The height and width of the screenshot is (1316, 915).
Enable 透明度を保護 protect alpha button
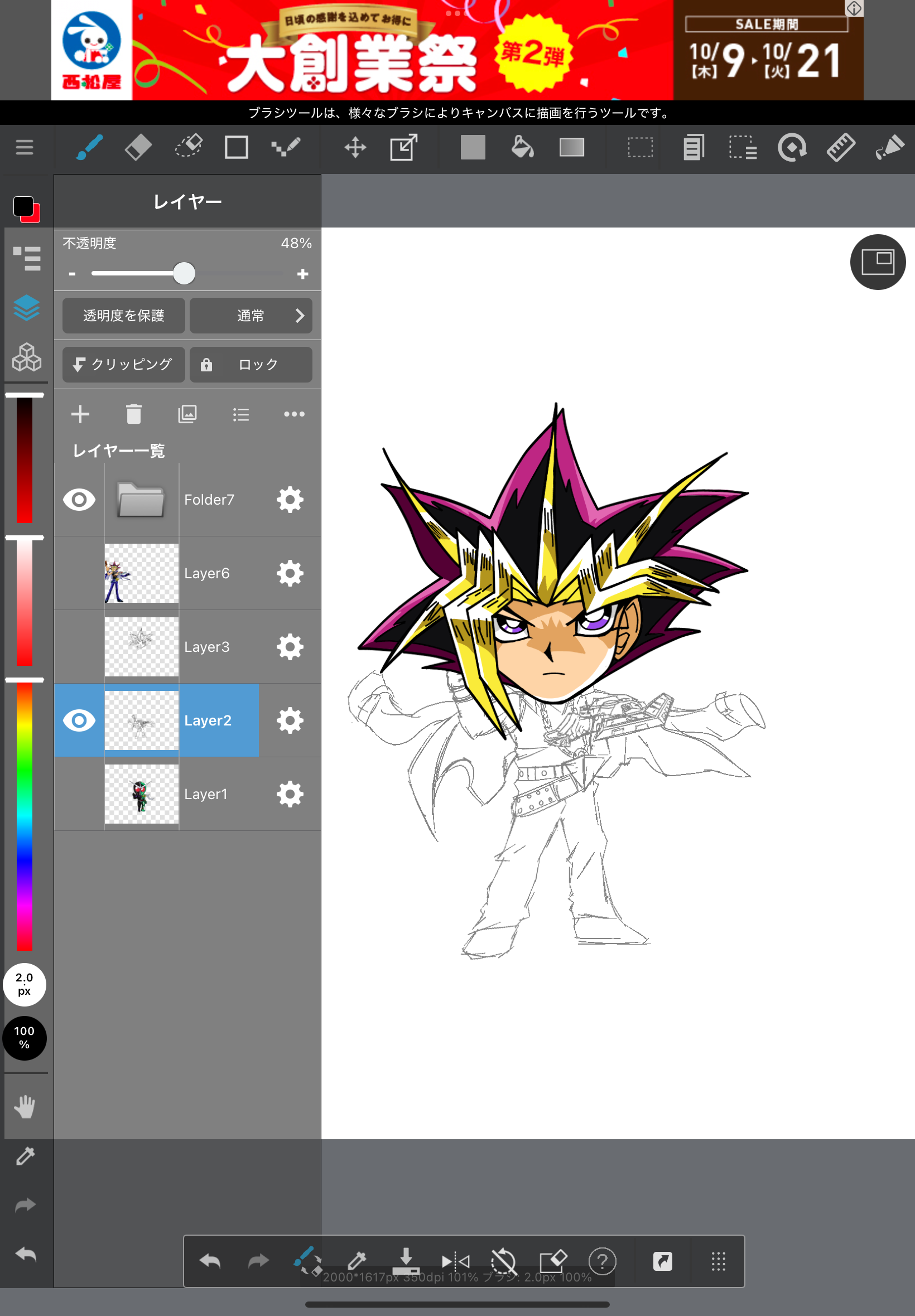coord(123,316)
